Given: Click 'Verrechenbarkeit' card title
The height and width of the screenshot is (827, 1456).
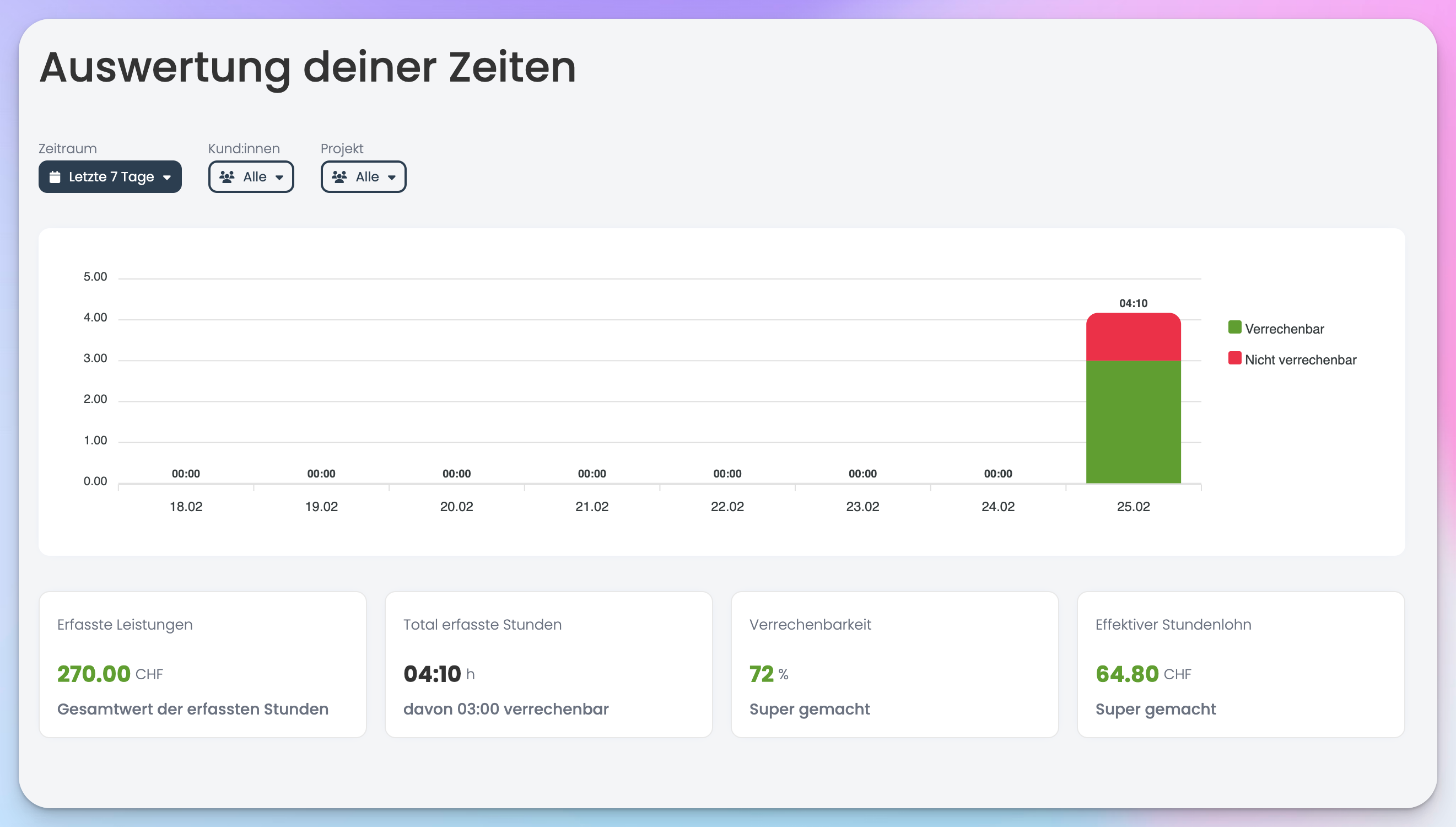Looking at the screenshot, I should tap(810, 625).
